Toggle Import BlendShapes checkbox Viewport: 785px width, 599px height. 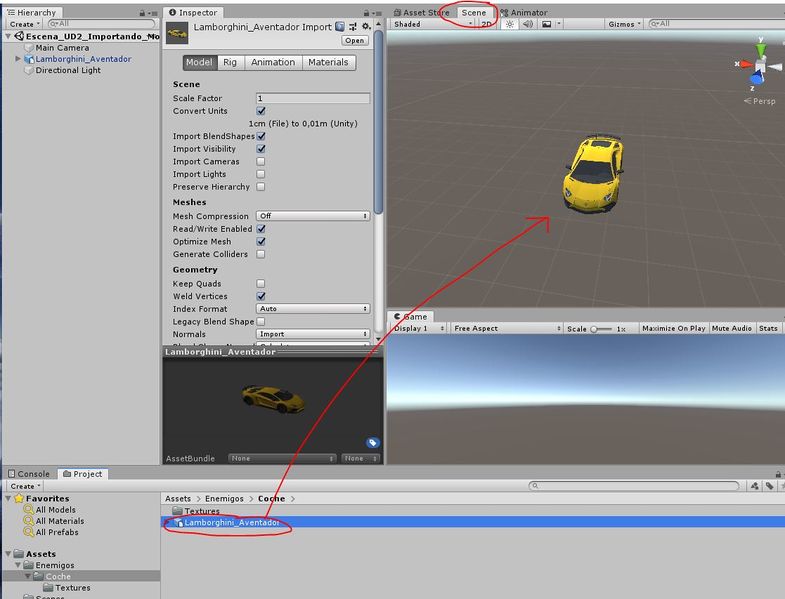(x=261, y=136)
